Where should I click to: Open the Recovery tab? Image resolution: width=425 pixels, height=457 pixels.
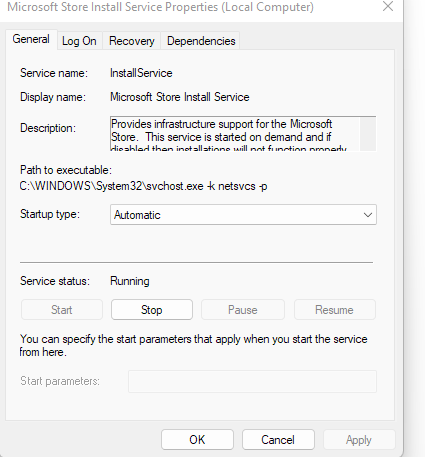[132, 41]
